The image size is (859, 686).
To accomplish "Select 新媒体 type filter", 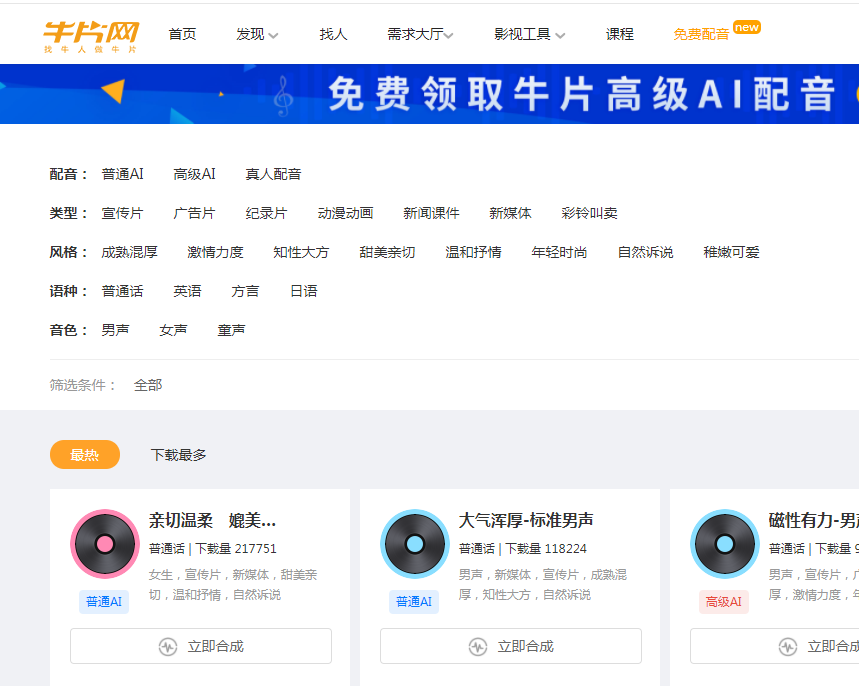I will point(510,213).
